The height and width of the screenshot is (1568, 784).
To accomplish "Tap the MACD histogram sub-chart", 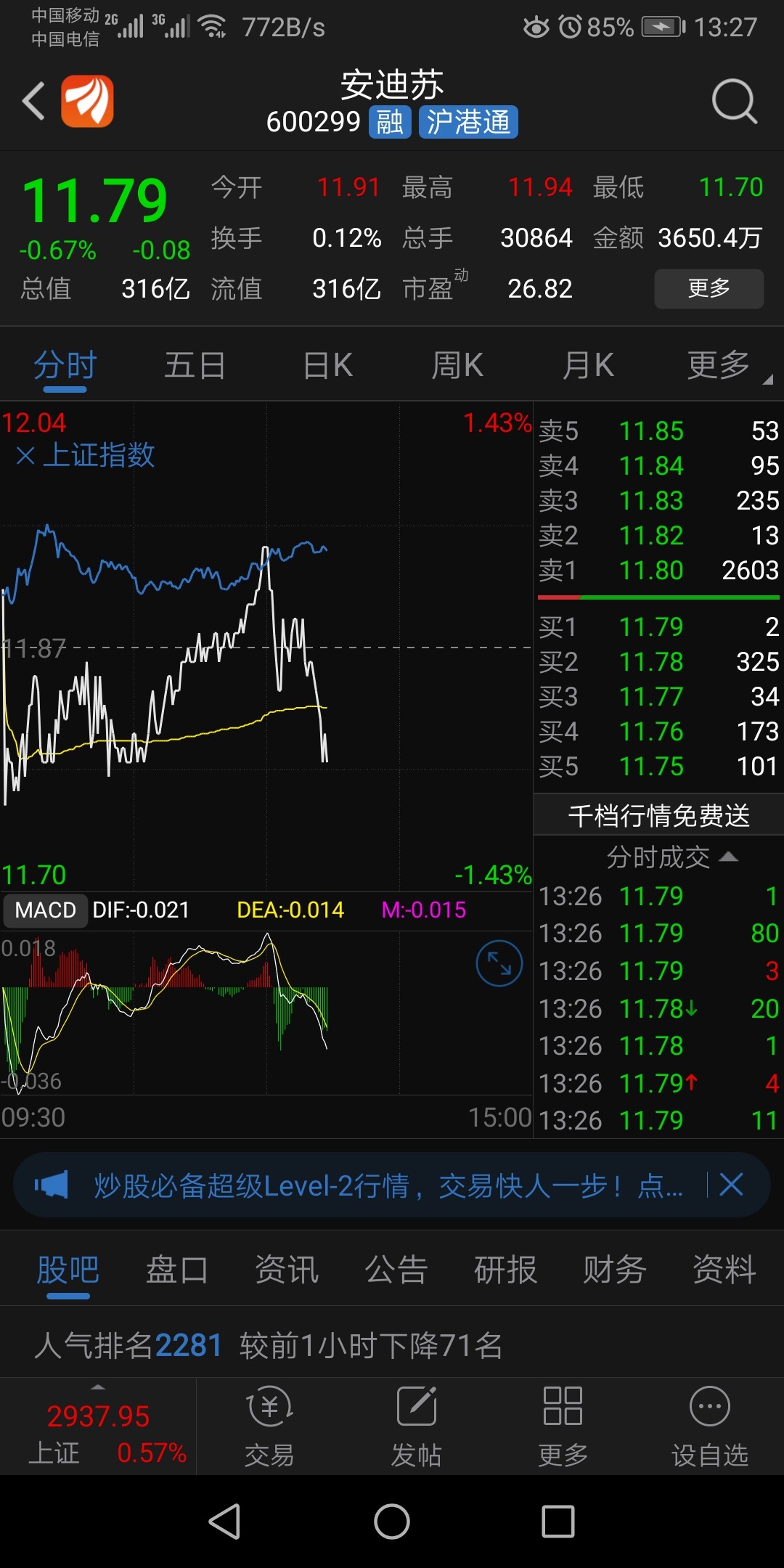I will [x=266, y=1013].
